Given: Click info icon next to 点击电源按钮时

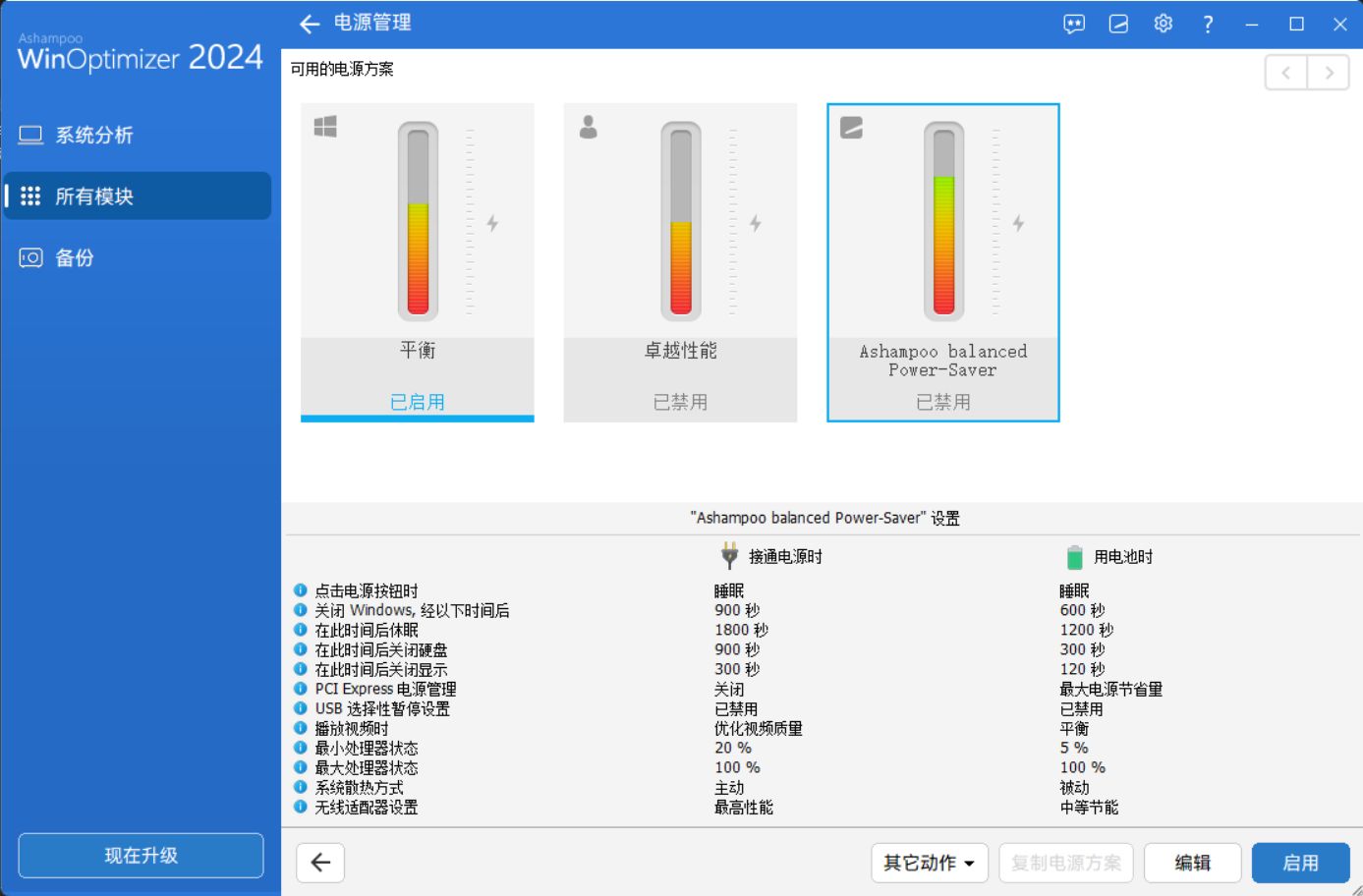Looking at the screenshot, I should click(301, 590).
